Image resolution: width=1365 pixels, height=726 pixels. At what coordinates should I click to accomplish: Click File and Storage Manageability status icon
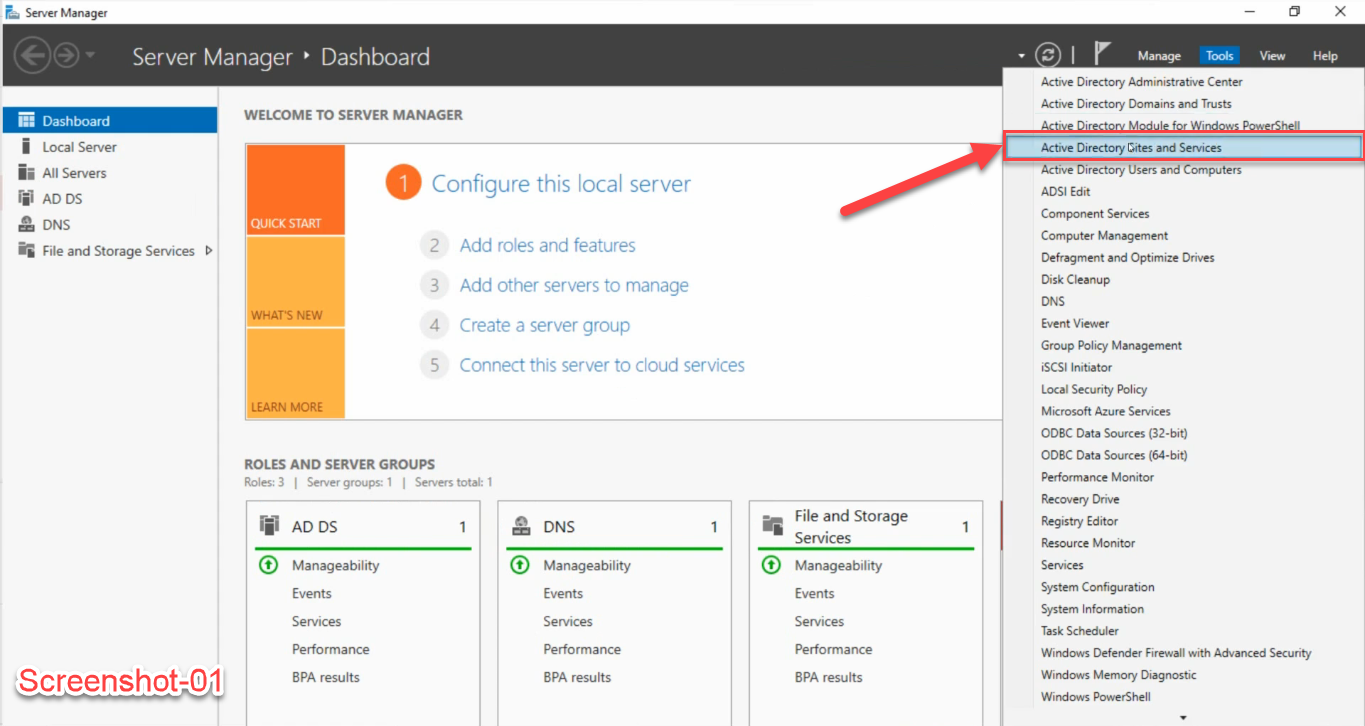[x=771, y=565]
